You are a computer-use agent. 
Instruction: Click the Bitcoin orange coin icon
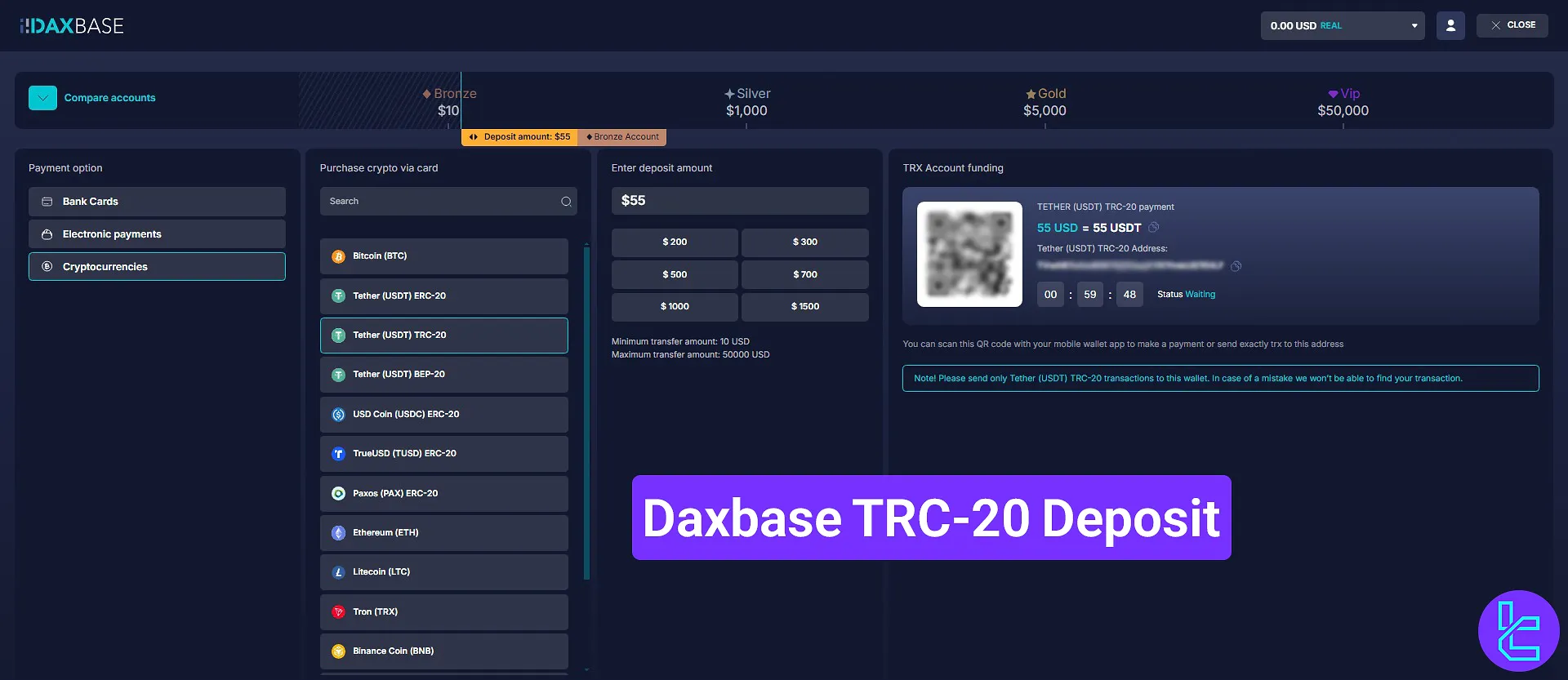tap(338, 256)
